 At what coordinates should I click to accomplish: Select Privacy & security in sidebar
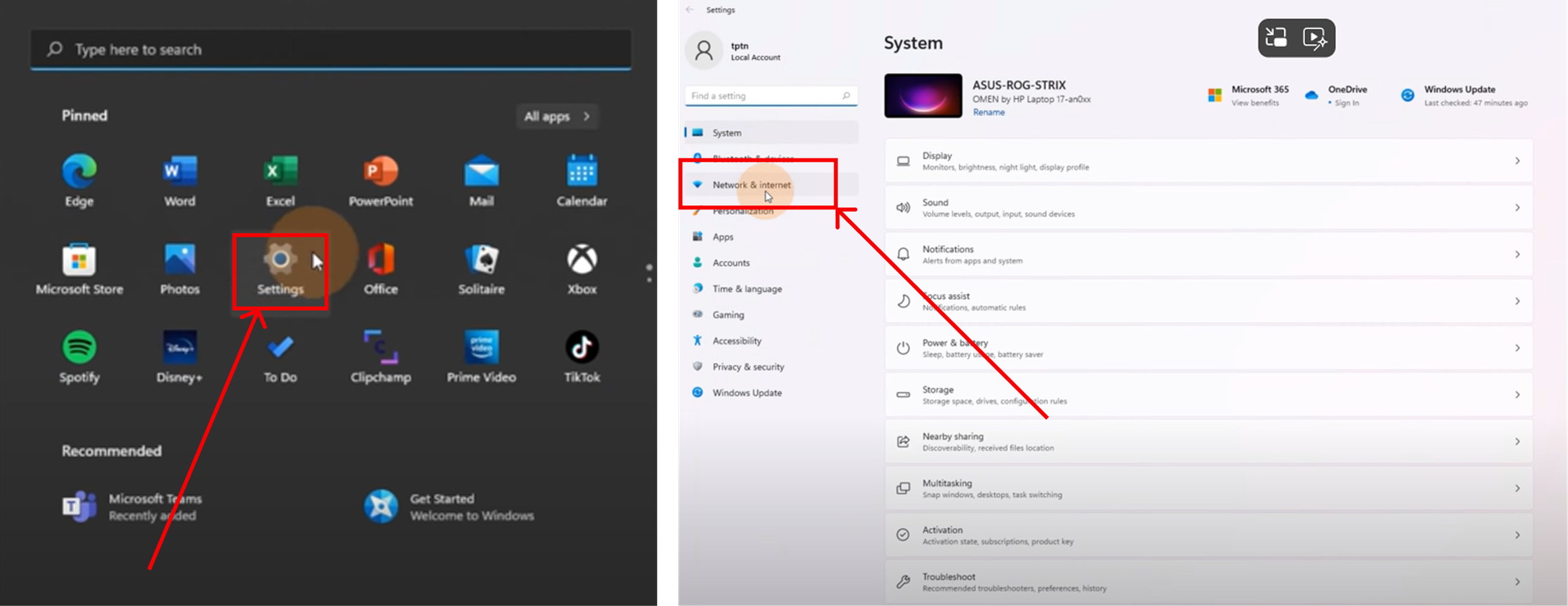[748, 367]
